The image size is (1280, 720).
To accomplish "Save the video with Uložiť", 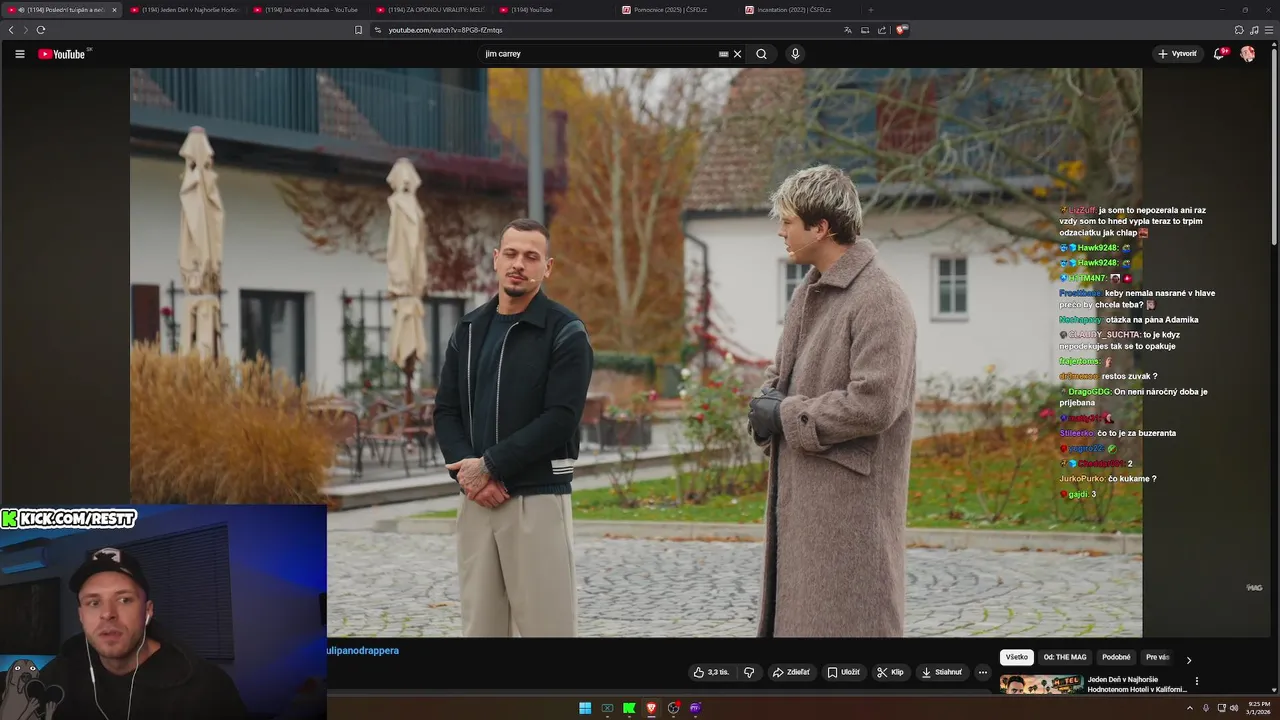I will coord(843,672).
